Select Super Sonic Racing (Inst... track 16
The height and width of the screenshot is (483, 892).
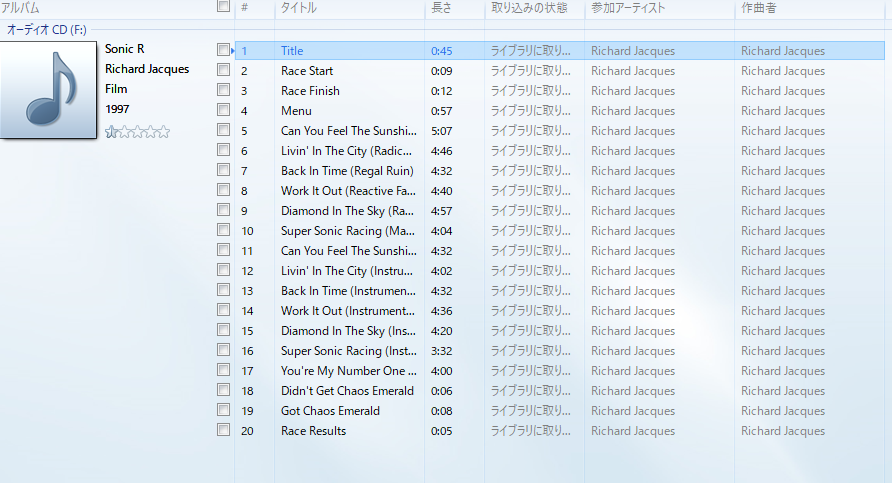pyautogui.click(x=349, y=350)
